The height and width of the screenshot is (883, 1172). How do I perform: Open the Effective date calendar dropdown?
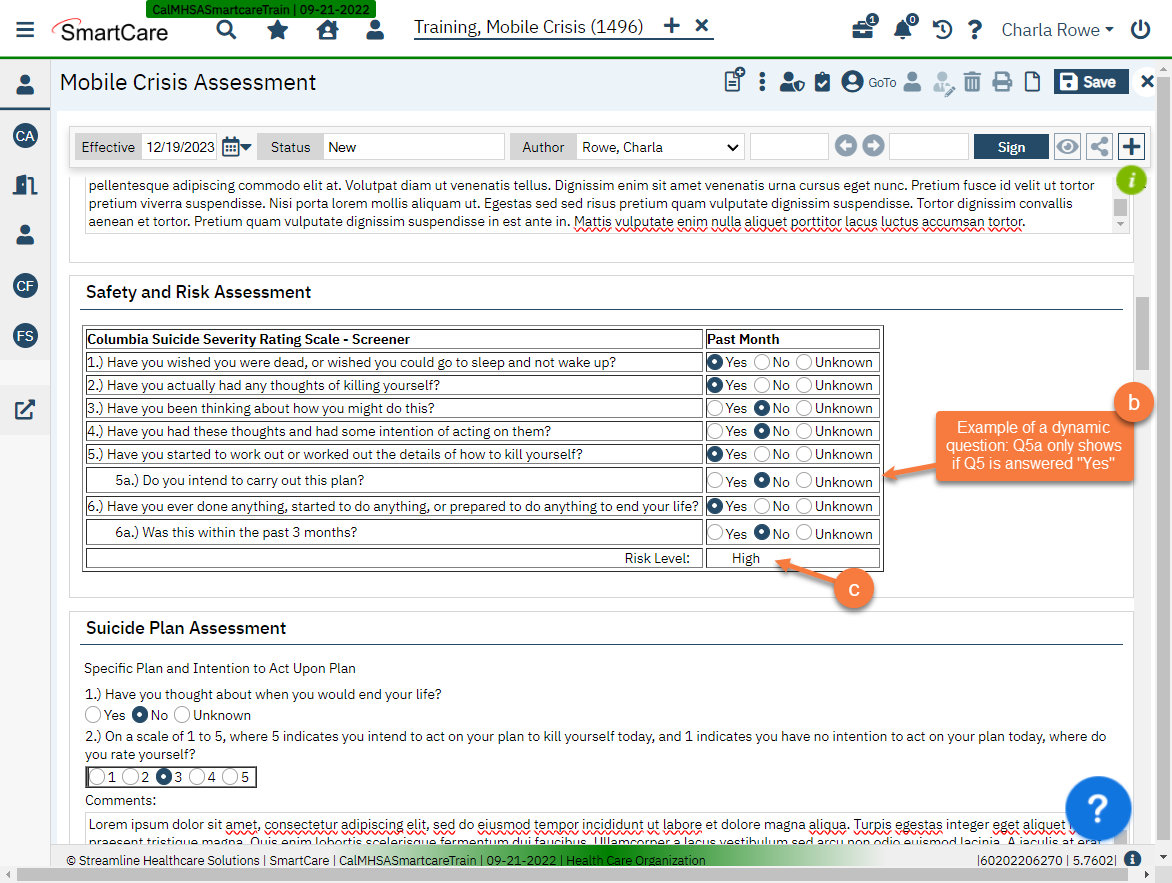(x=237, y=146)
